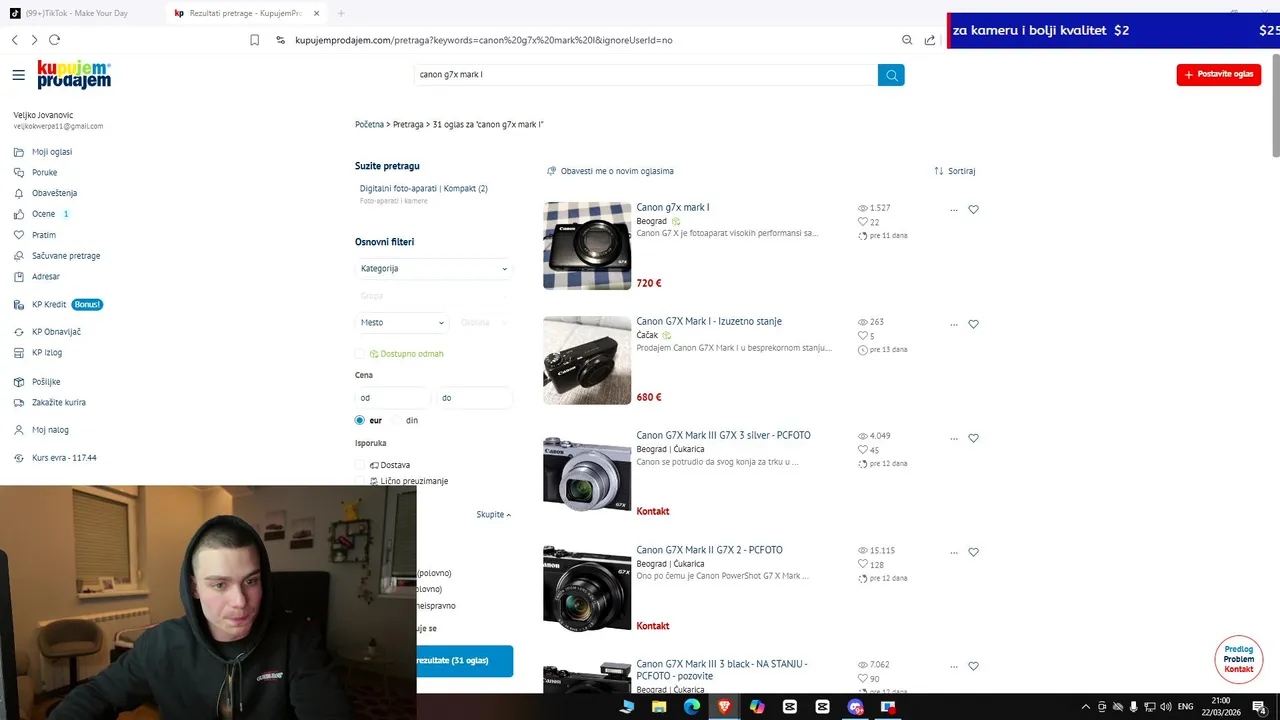The image size is (1280, 720).
Task: Open the hamburger menu beside the logo
Action: [18, 75]
